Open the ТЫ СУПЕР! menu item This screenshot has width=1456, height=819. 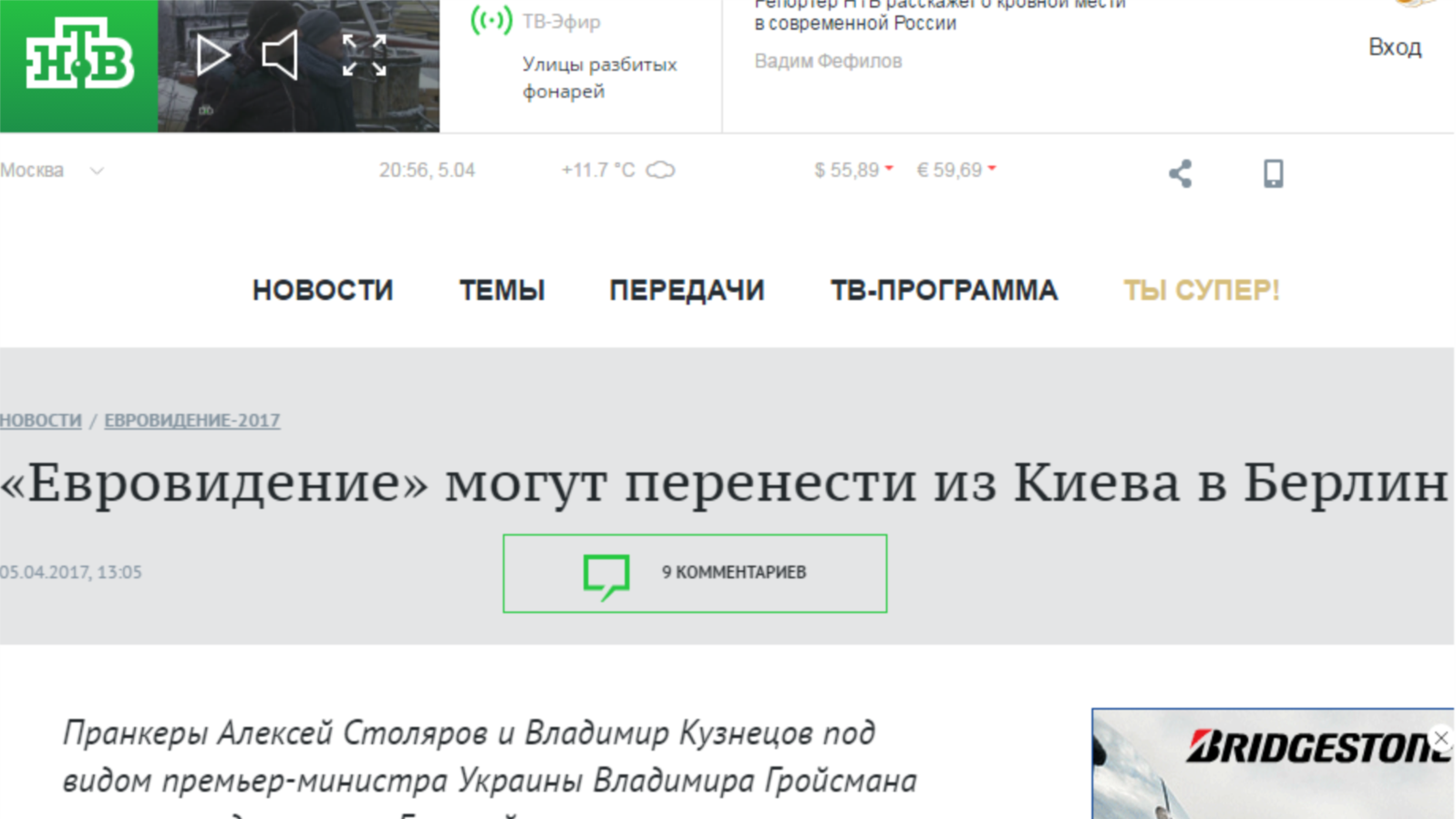pyautogui.click(x=1202, y=290)
